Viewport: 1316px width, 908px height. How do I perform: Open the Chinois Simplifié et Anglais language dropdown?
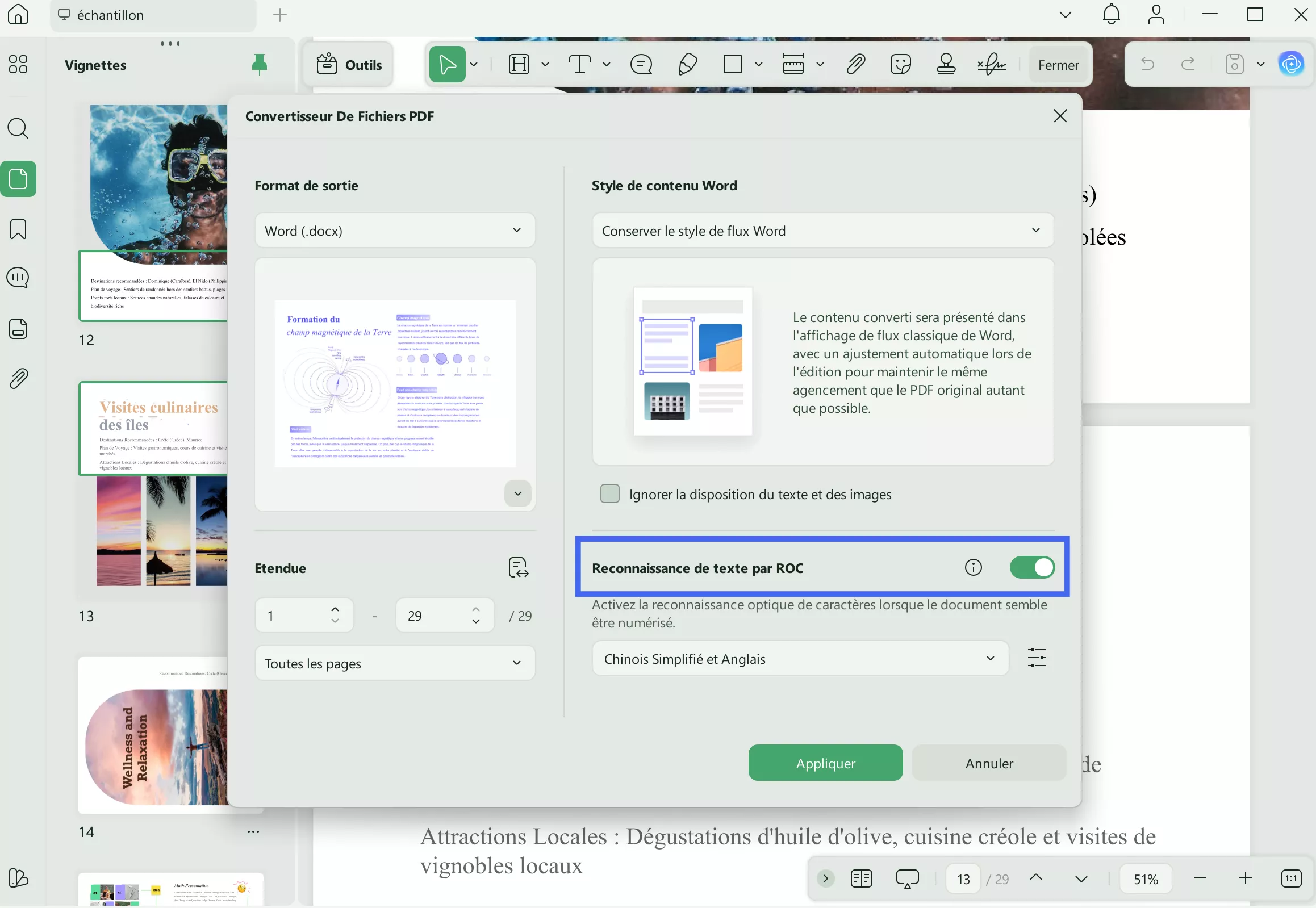[x=799, y=659]
